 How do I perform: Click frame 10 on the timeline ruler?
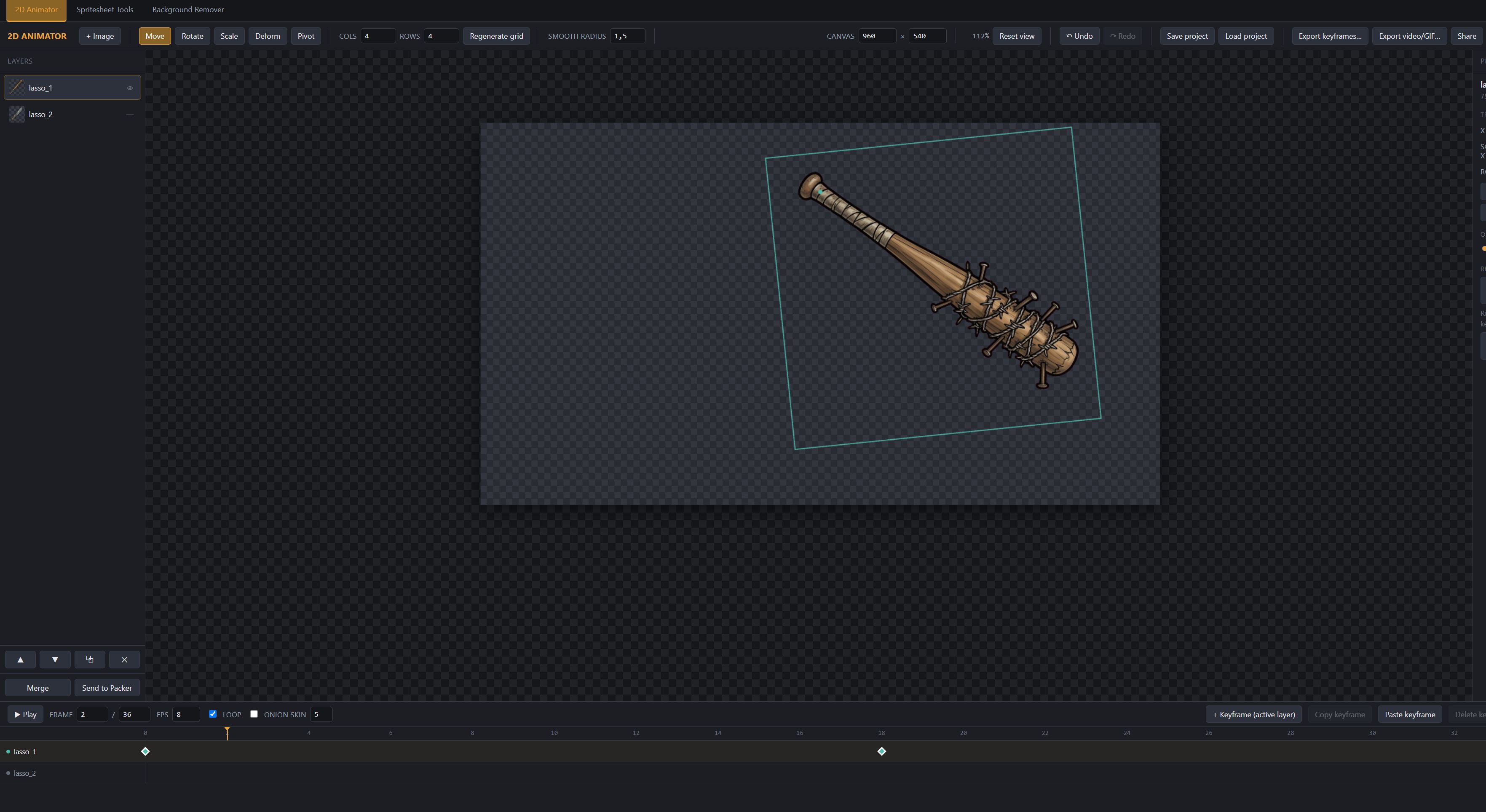(554, 733)
